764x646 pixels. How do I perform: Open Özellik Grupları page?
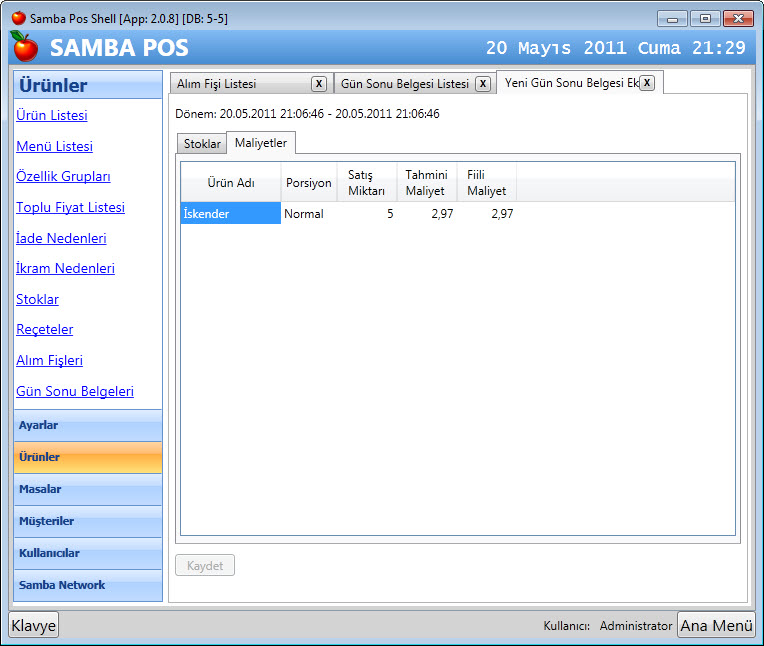click(x=63, y=177)
